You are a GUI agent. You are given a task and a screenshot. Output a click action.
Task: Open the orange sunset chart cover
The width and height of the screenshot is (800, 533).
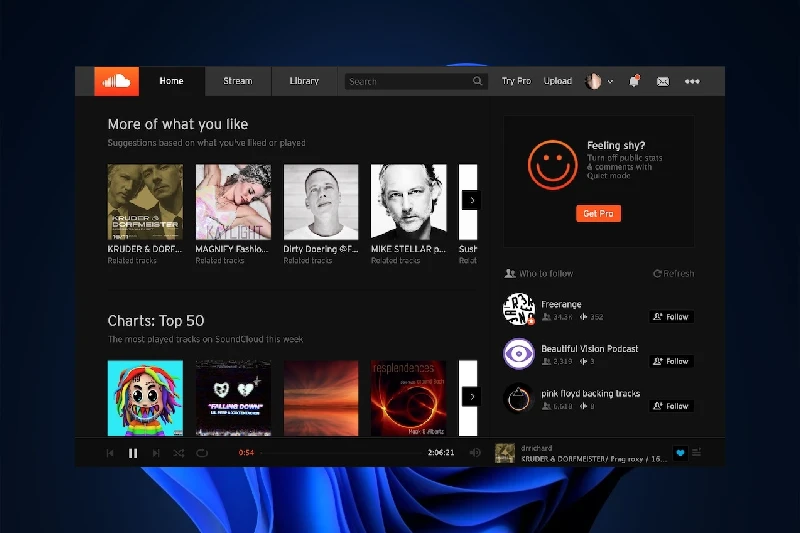coord(321,398)
